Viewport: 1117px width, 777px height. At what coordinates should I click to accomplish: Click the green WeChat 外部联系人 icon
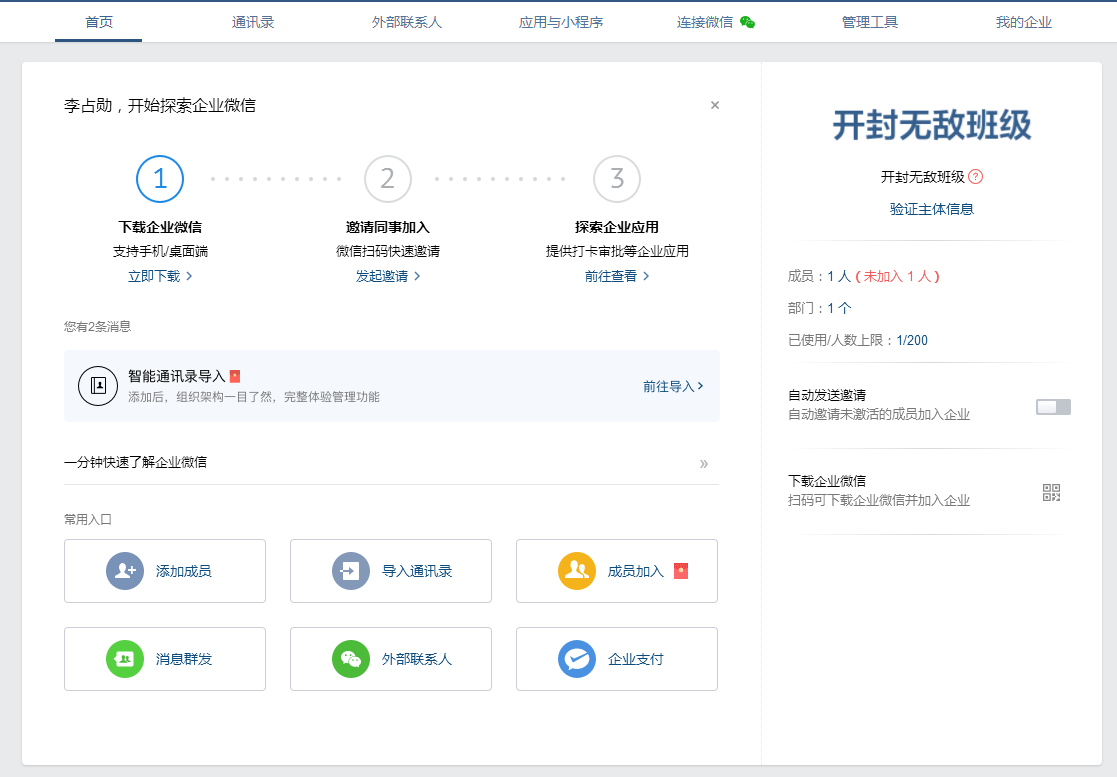pos(350,659)
